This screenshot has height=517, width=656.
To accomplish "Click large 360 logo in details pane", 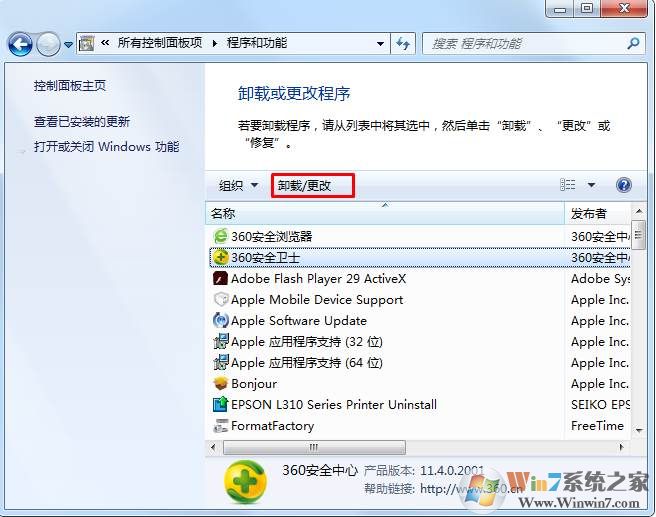I will (246, 481).
